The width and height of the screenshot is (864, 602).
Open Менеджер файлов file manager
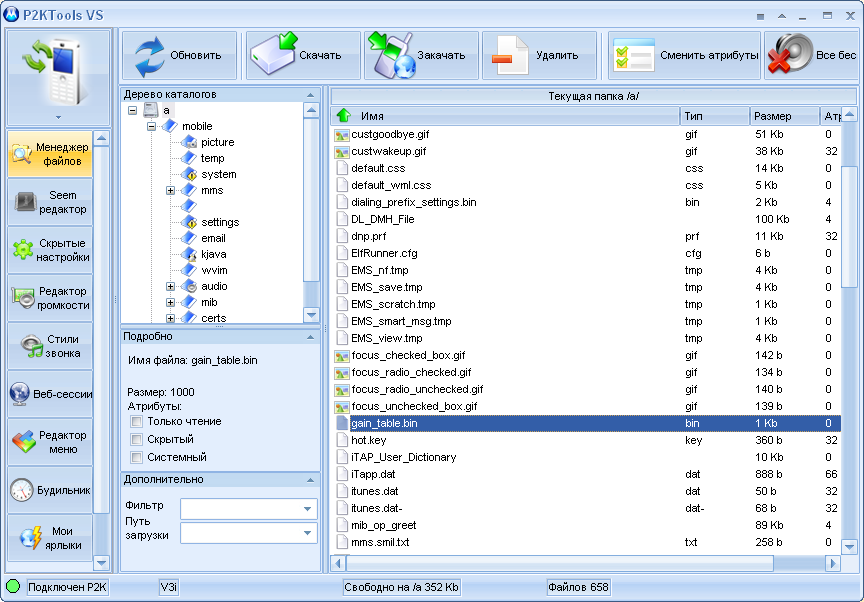coord(50,154)
